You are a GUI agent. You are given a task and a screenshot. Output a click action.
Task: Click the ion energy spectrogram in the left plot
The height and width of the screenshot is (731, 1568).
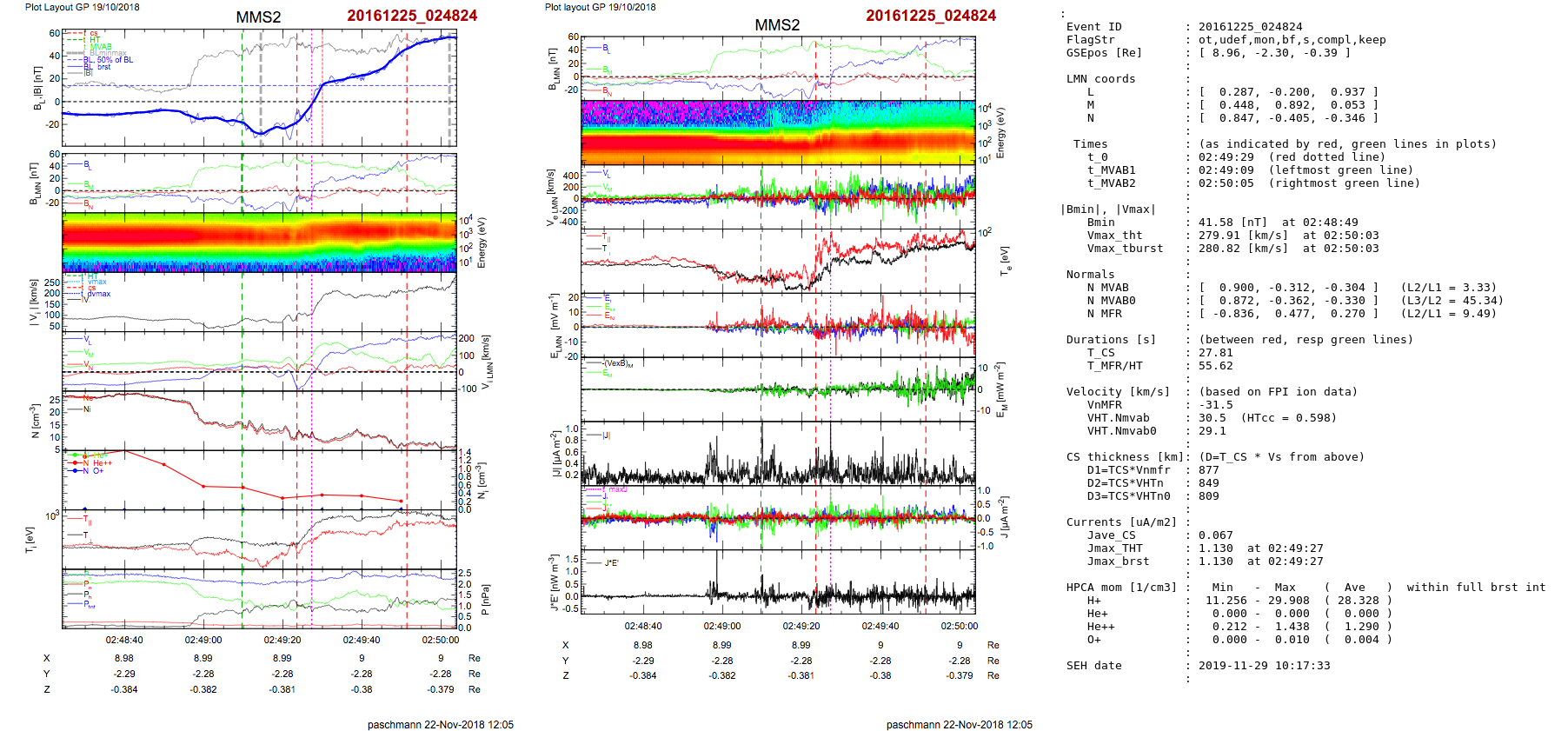pos(259,242)
